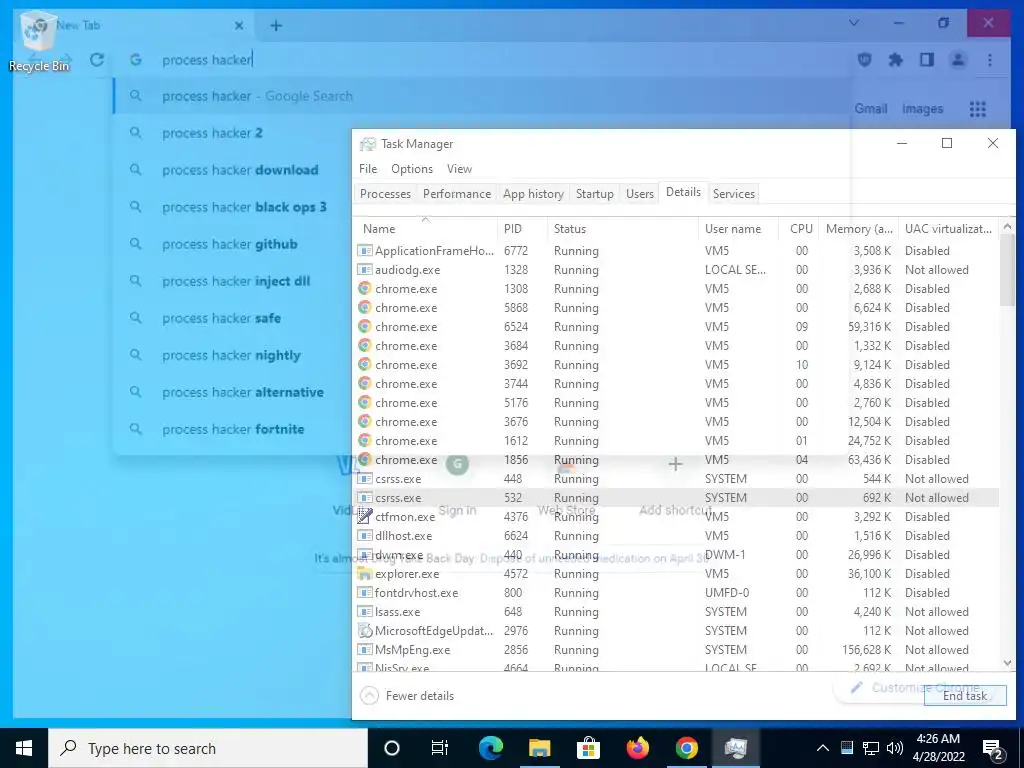This screenshot has height=768, width=1024.
Task: Close the New Tab tab
Action: (239, 25)
